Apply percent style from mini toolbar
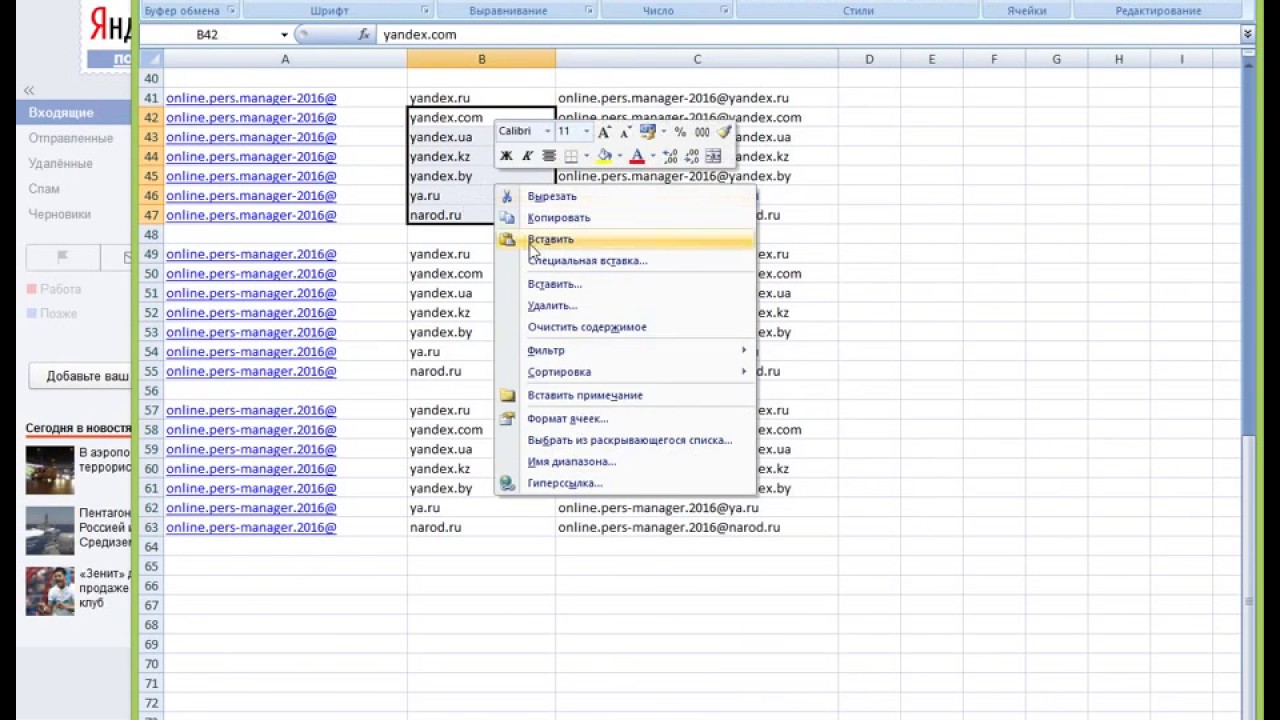 click(680, 132)
